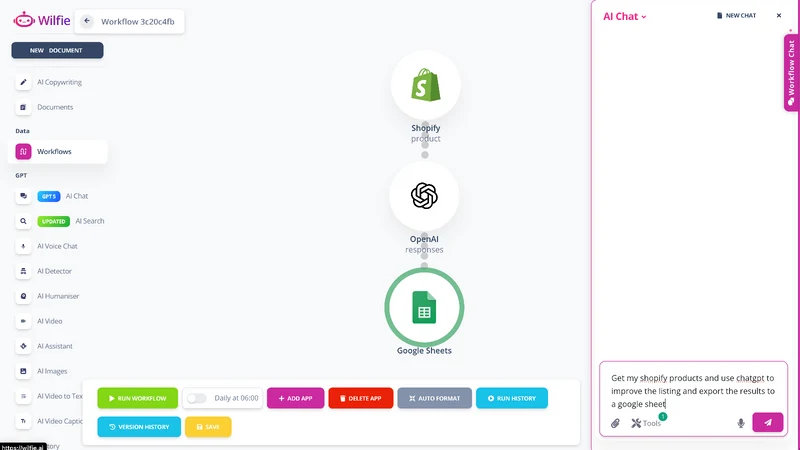
Task: Click the GPTS badge
Action: 49,196
